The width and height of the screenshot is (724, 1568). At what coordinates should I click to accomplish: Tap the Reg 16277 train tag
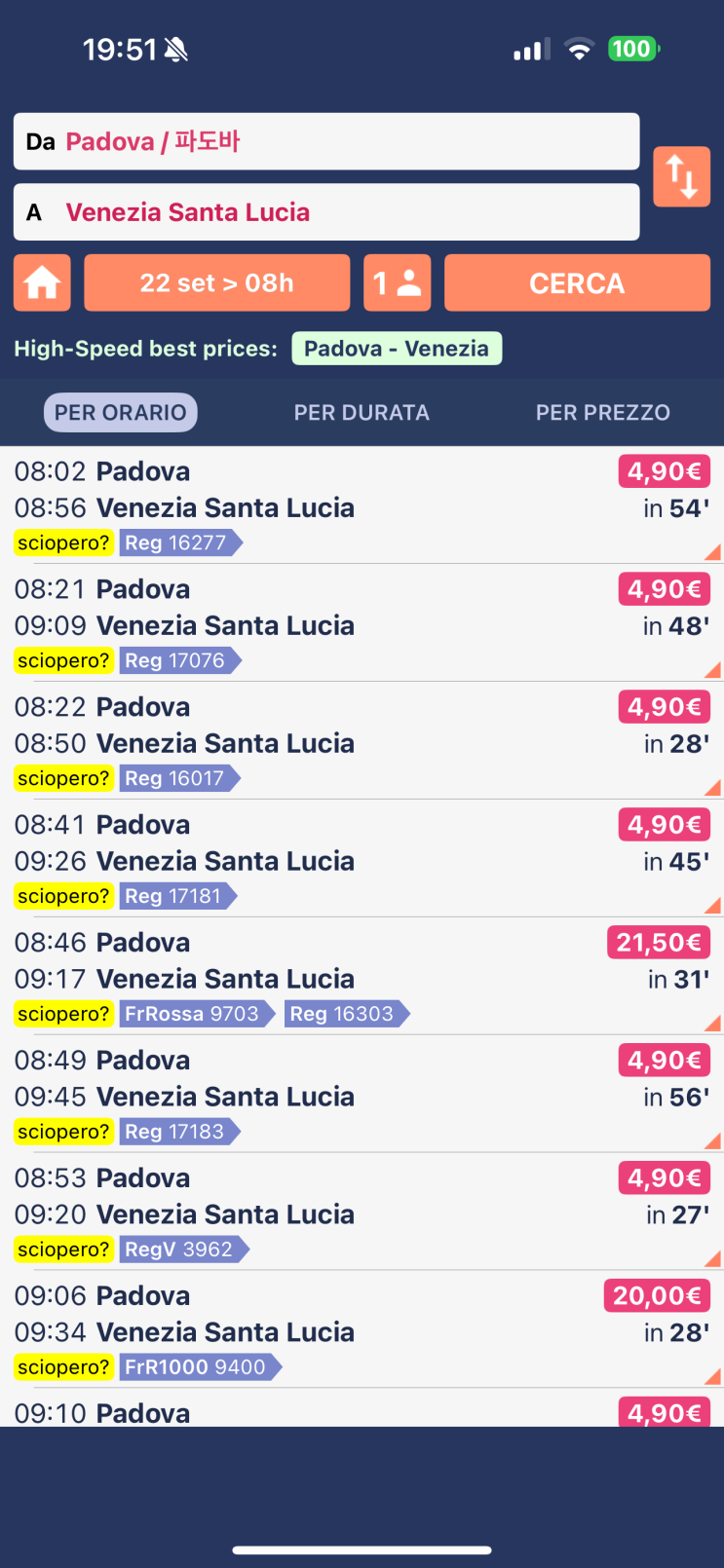[181, 542]
